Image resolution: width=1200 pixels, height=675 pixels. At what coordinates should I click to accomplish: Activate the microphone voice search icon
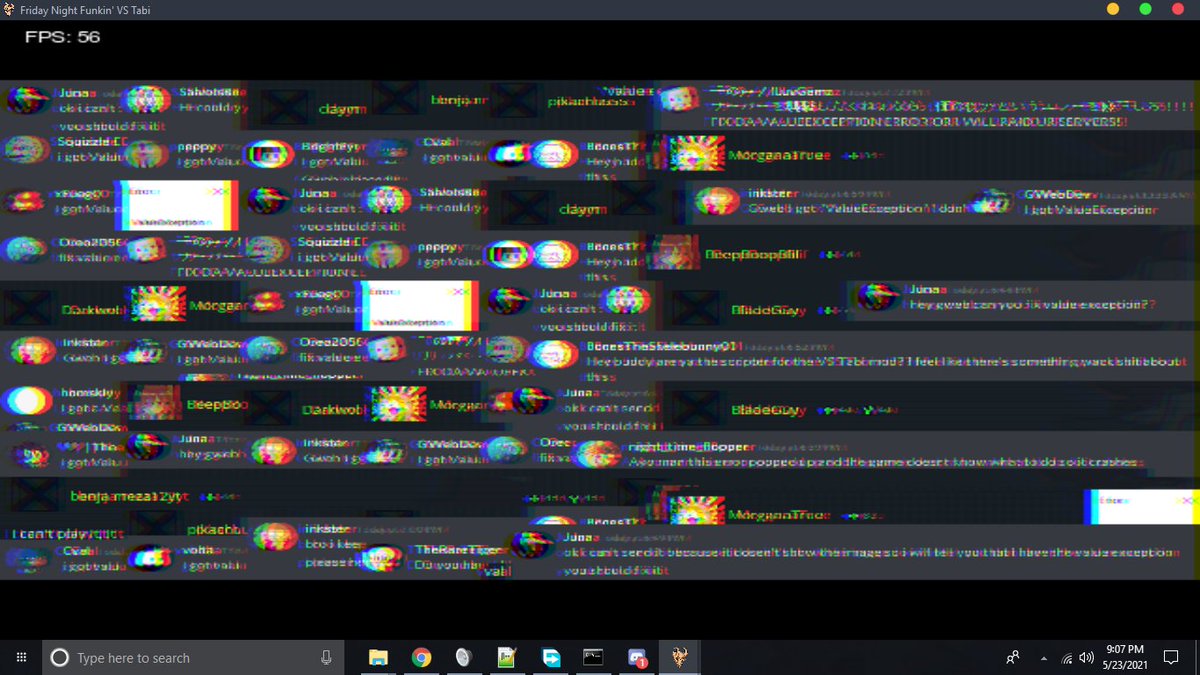(326, 657)
